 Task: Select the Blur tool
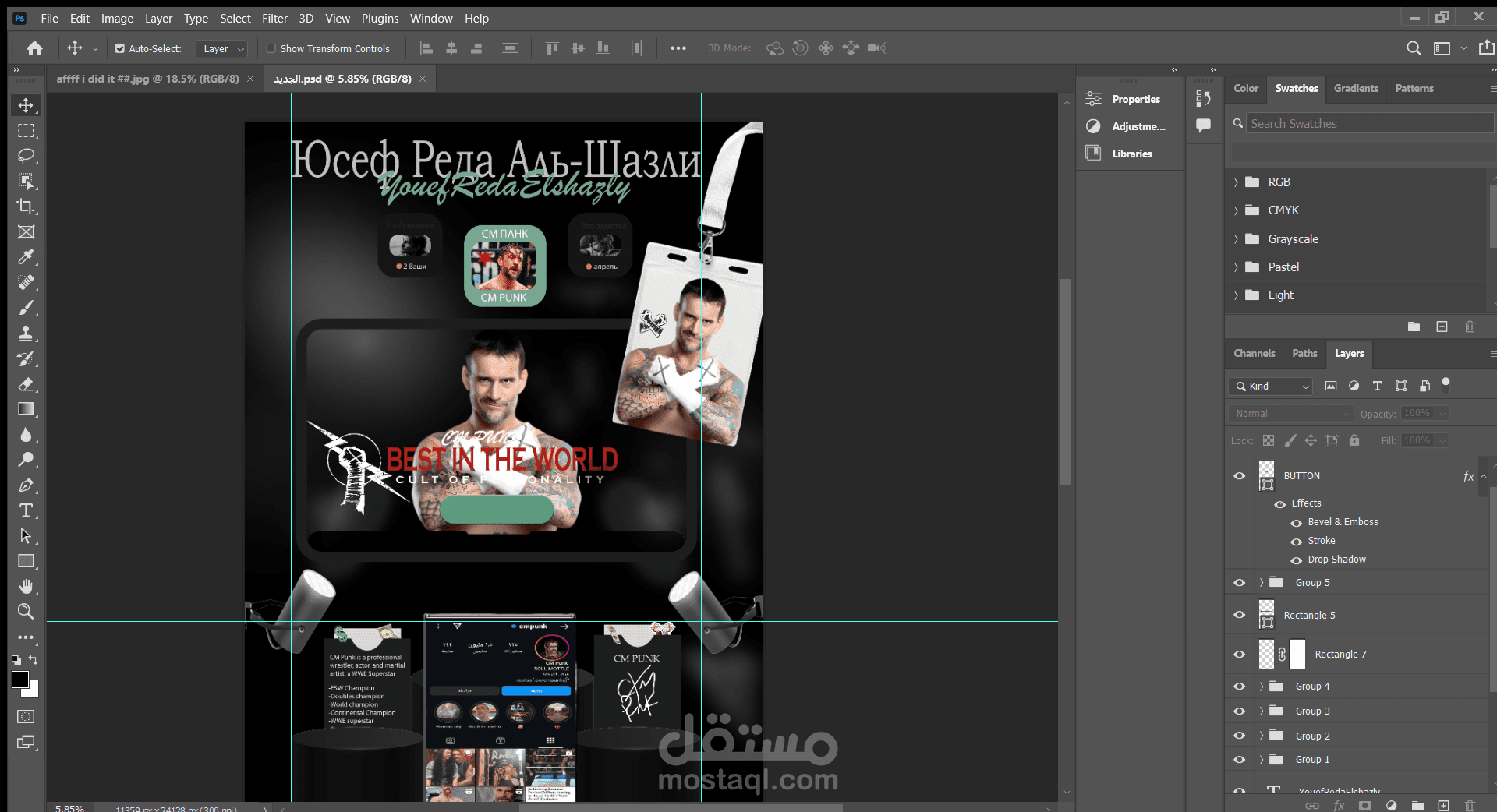click(26, 435)
